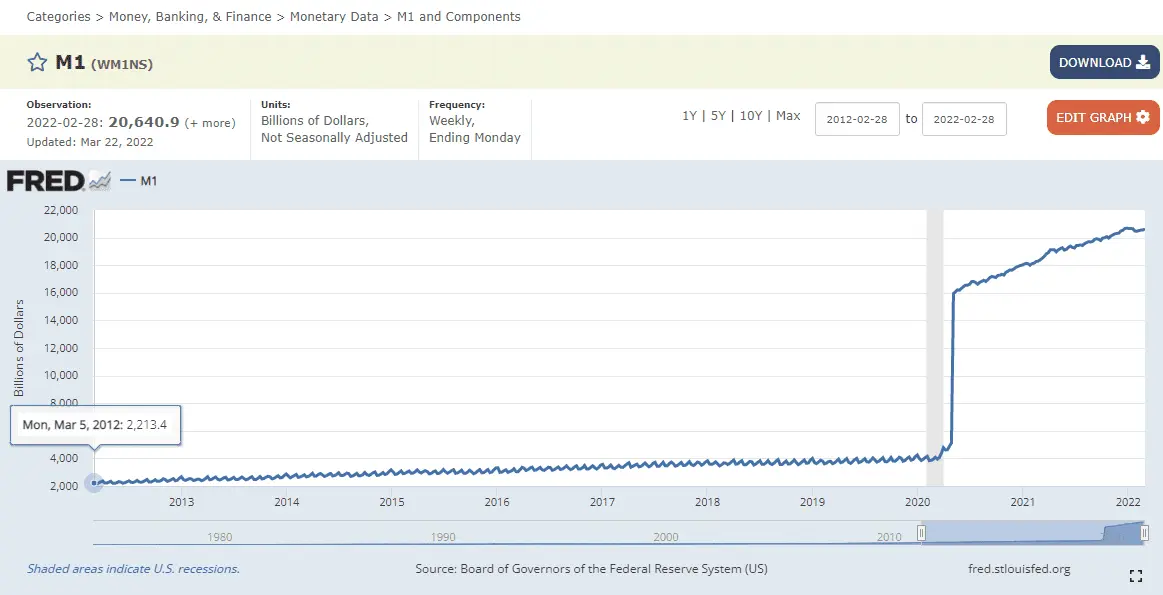Select the 1Y time range

click(689, 116)
